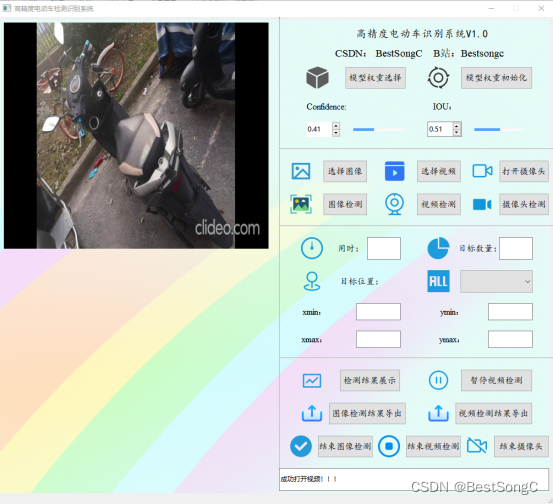Decrease the IOU value with its down arrow
This screenshot has height=504, width=553.
457,133
